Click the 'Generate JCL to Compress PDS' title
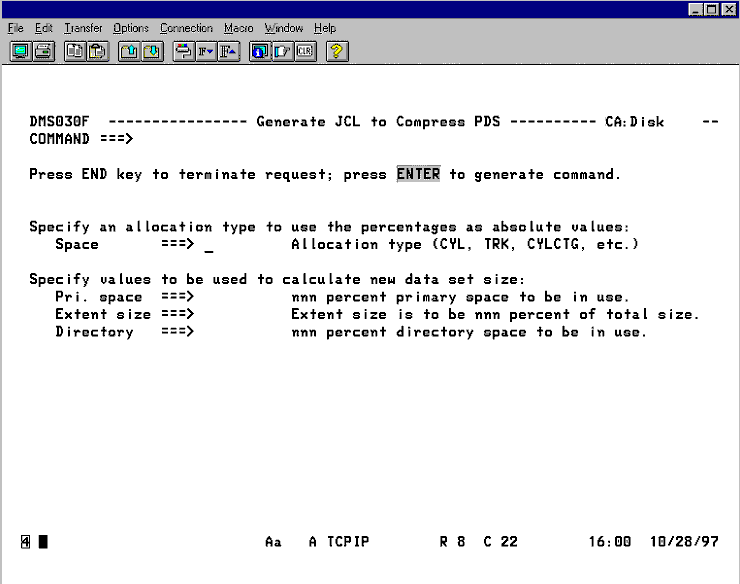Screen dimensions: 740x584 coord(378,122)
